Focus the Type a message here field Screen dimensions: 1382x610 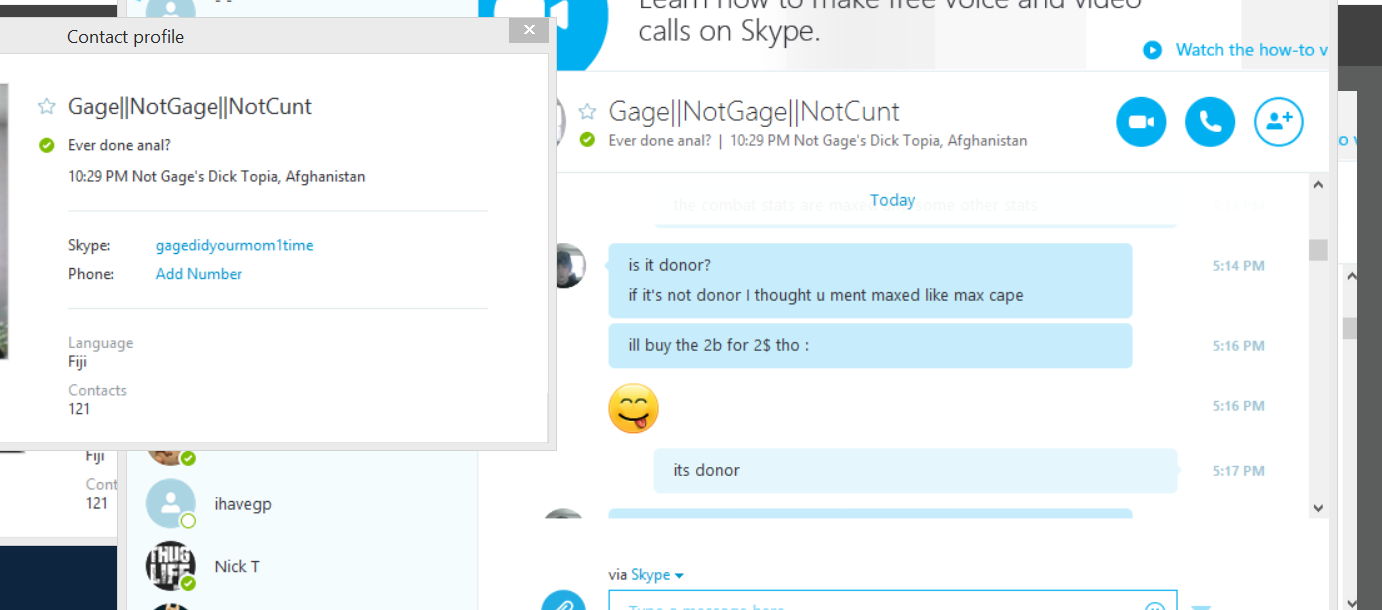pyautogui.click(x=892, y=601)
